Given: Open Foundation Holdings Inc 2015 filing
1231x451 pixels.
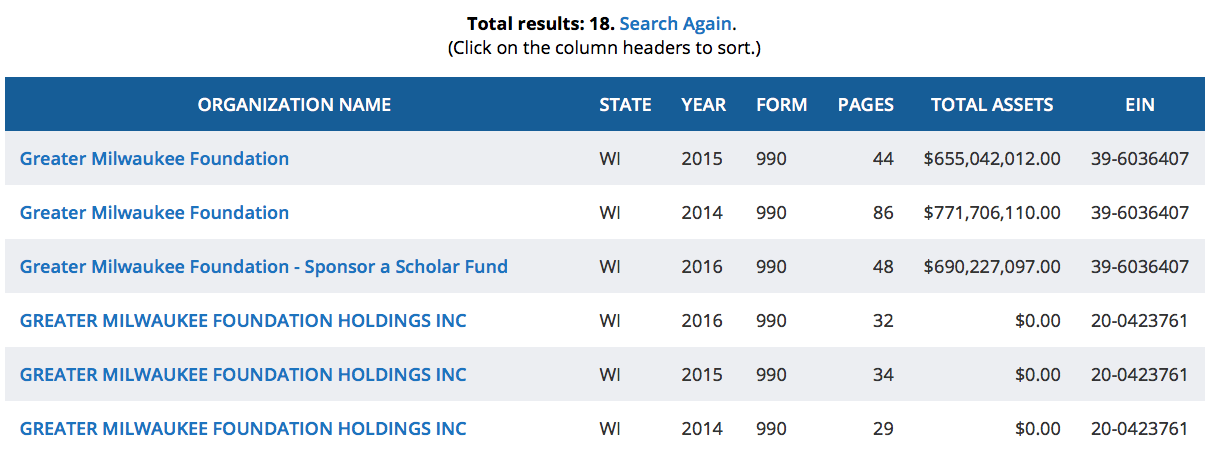Looking at the screenshot, I should tap(243, 375).
